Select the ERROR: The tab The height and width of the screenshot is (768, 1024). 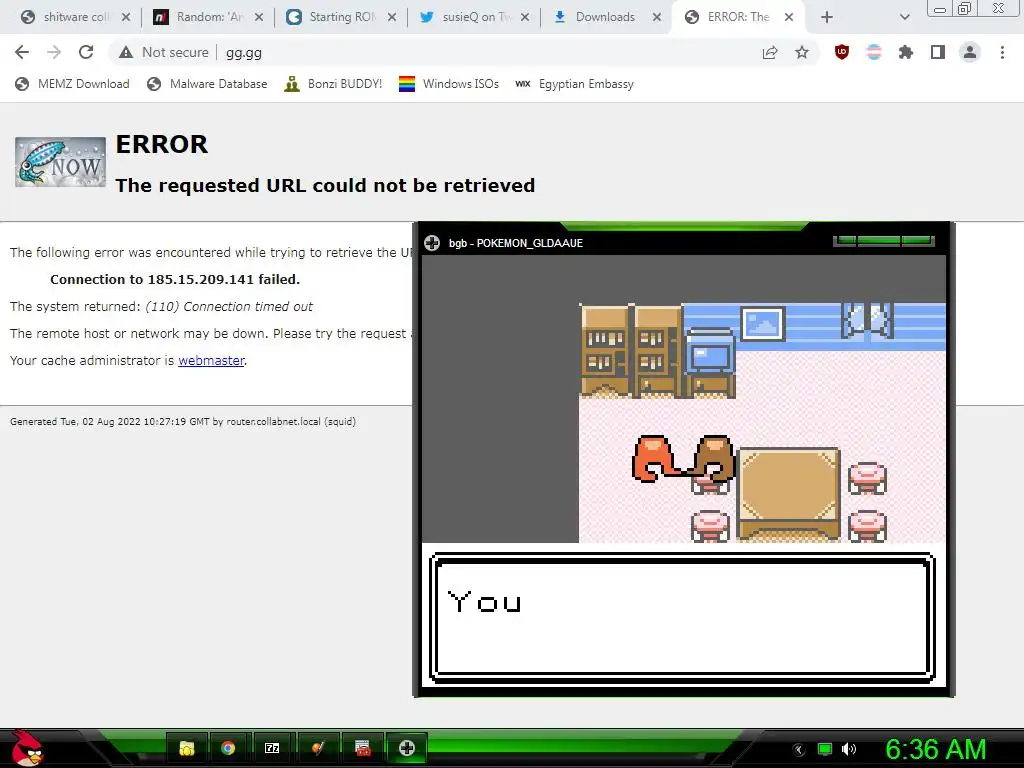pyautogui.click(x=738, y=17)
